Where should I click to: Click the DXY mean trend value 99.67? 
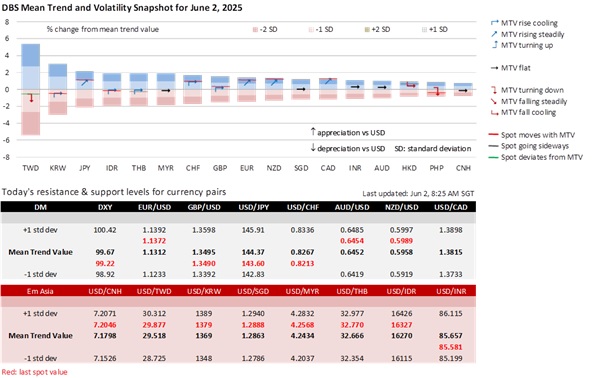105,252
